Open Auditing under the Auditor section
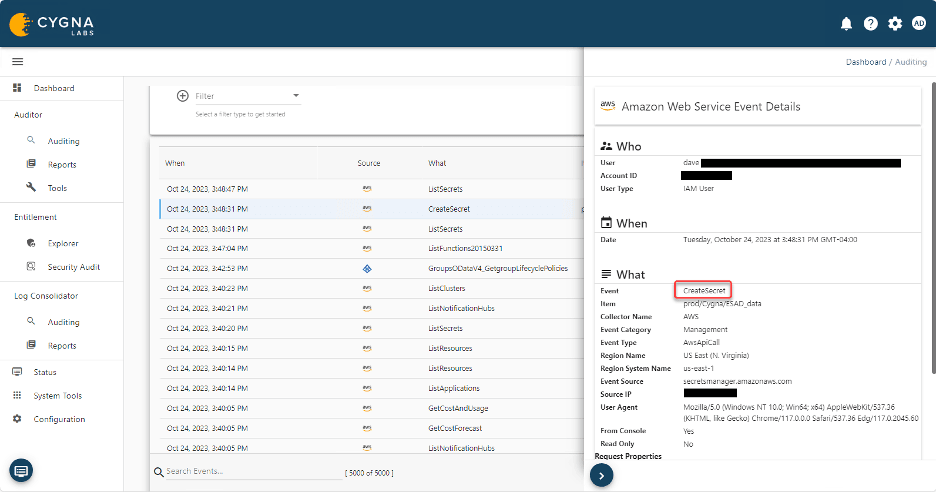Viewport: 936px width, 492px height. 63,141
